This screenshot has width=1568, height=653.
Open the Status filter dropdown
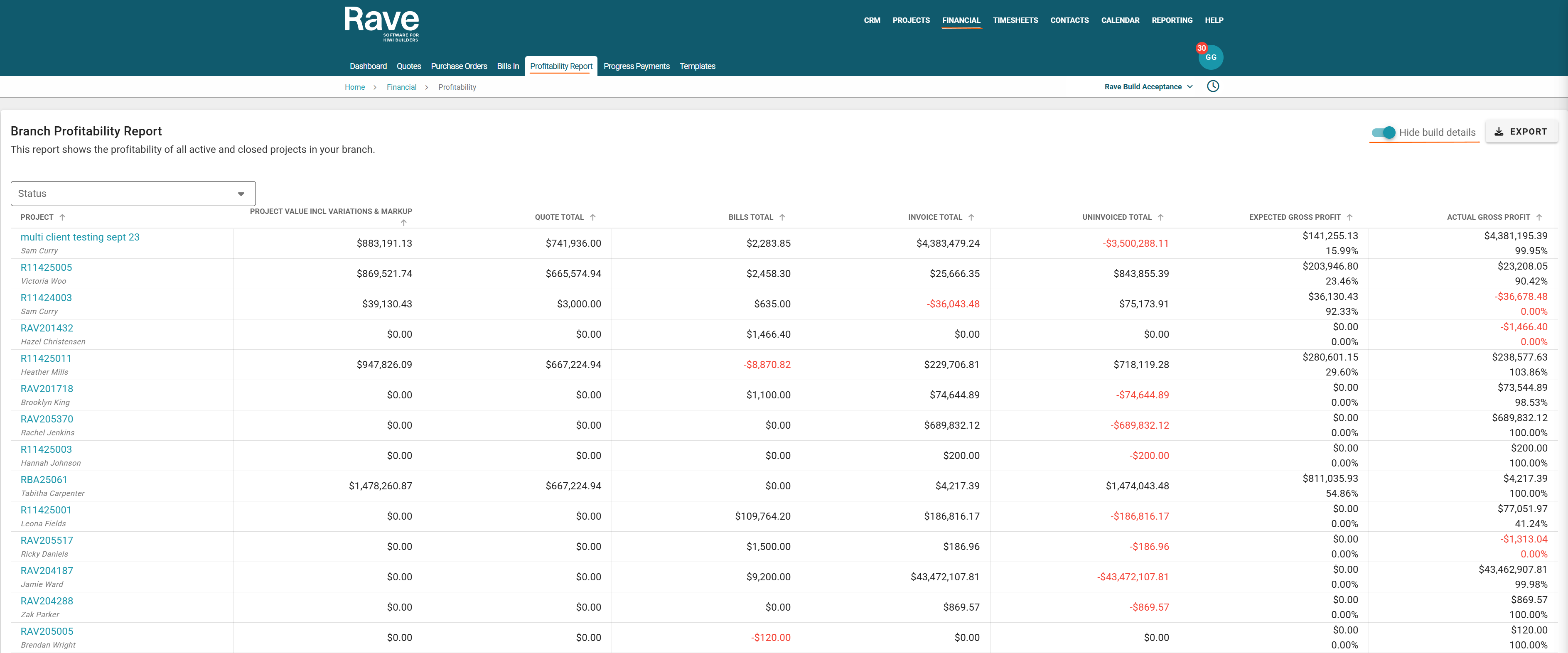click(133, 194)
